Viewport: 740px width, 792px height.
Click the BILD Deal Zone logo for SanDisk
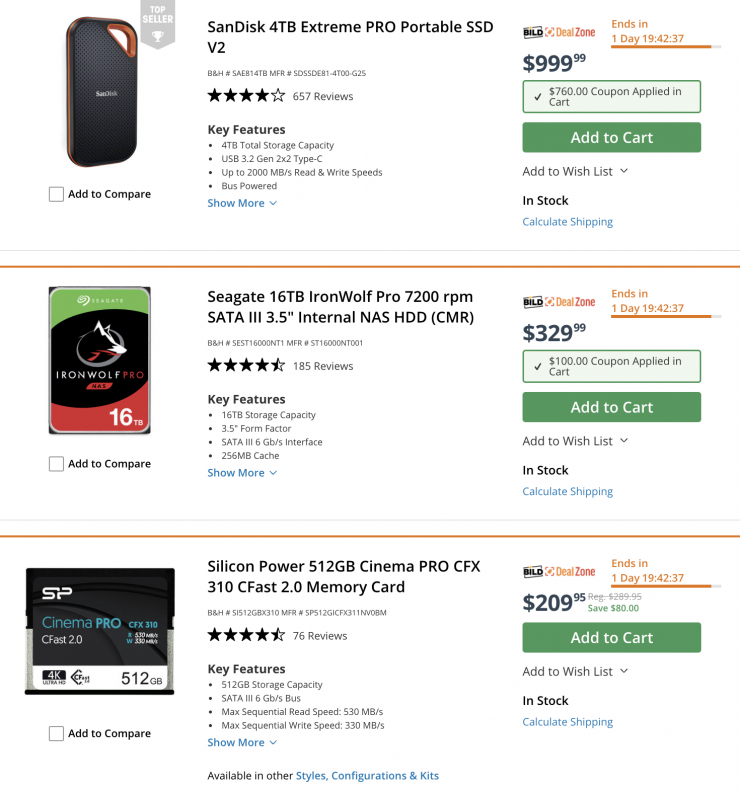559,32
